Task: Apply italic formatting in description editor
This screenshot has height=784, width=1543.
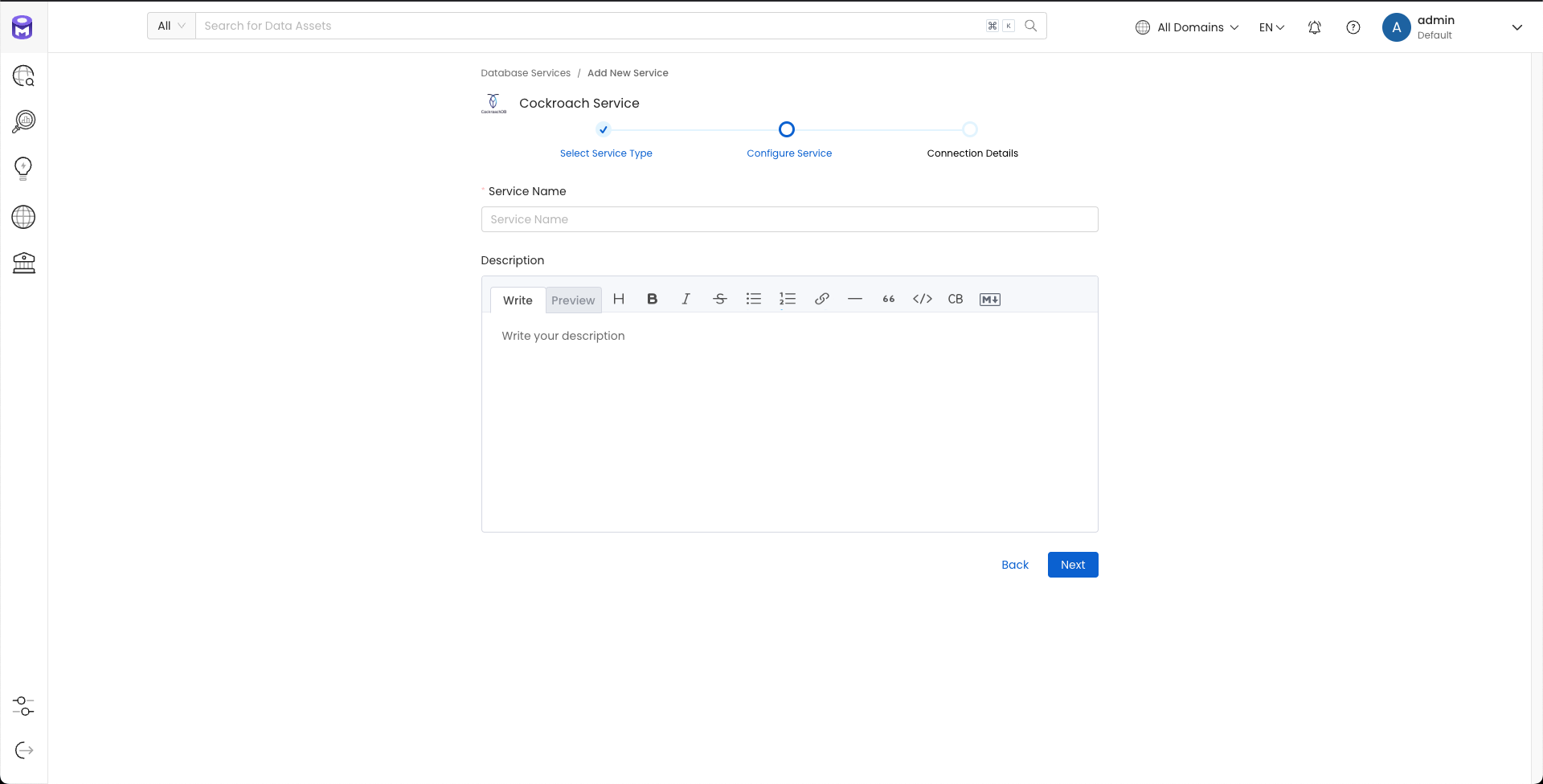Action: (x=686, y=299)
